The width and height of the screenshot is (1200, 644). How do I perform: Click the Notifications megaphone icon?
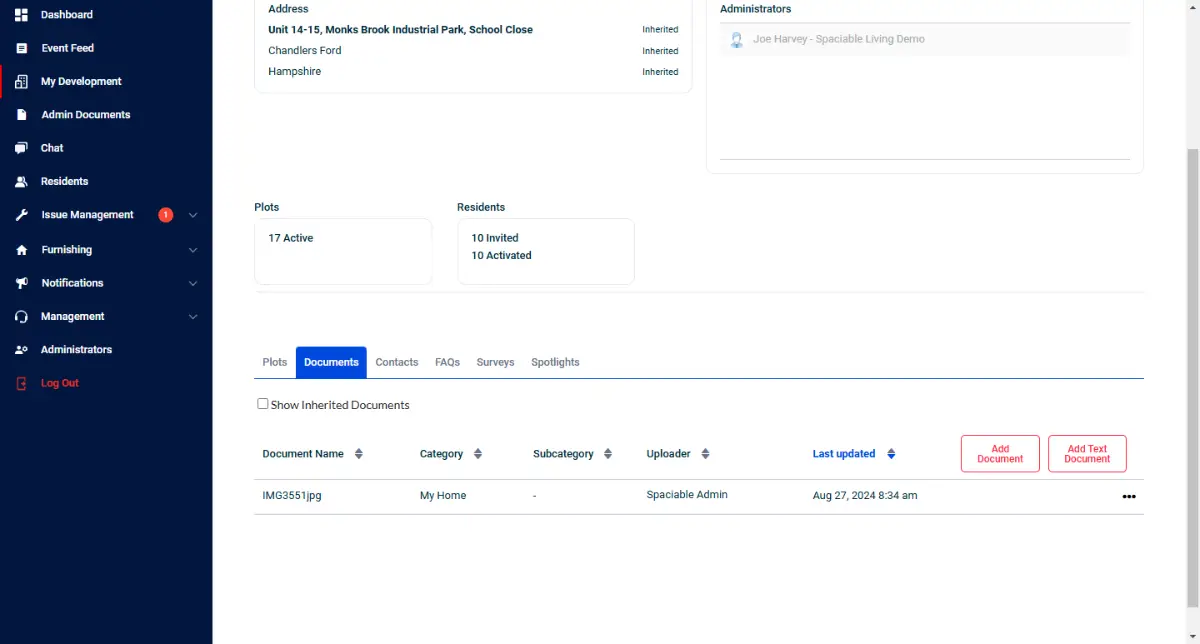click(21, 283)
